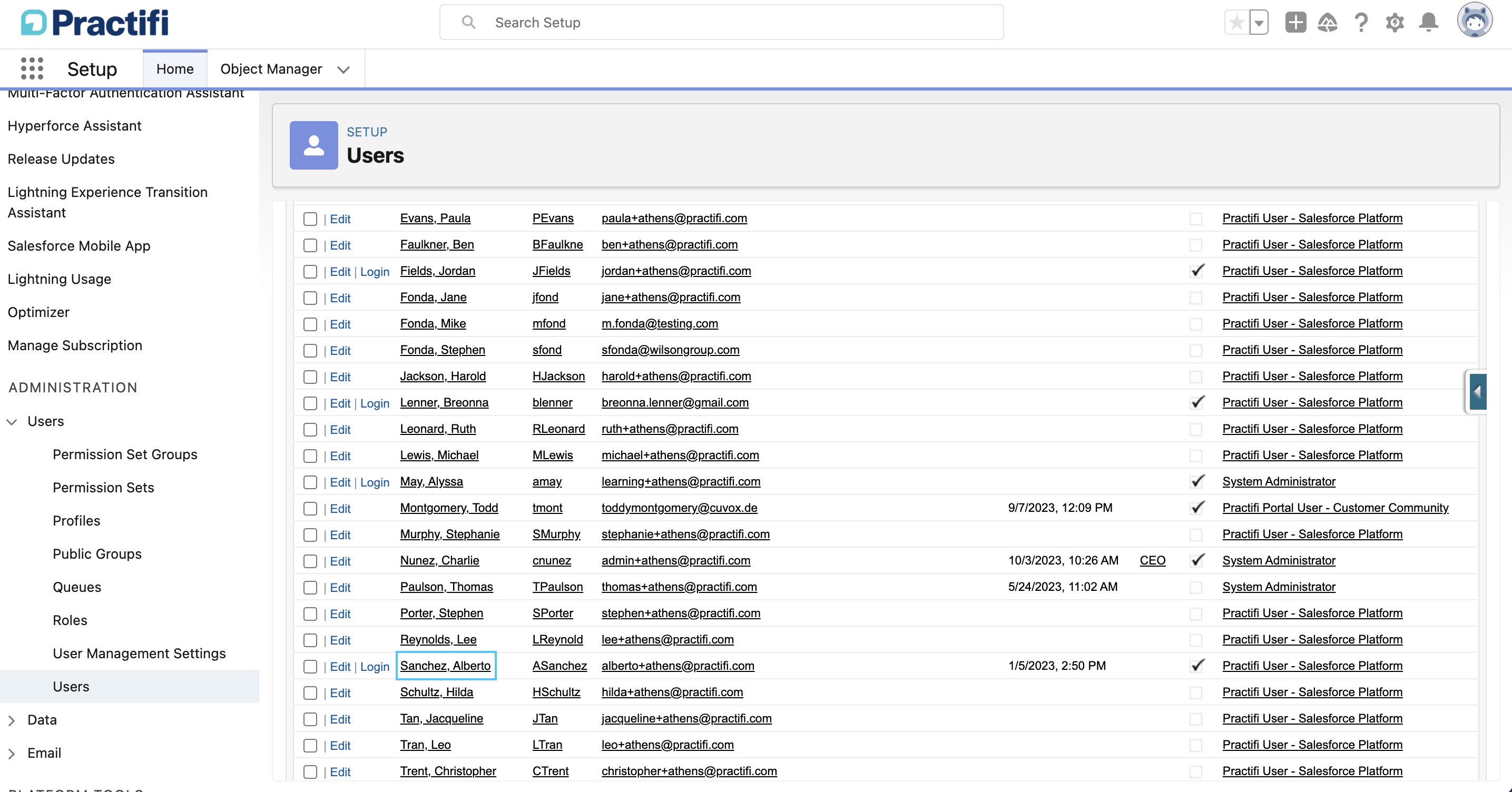Check the box for Tan, Jacqueline
The image size is (1512, 792).
pos(310,719)
